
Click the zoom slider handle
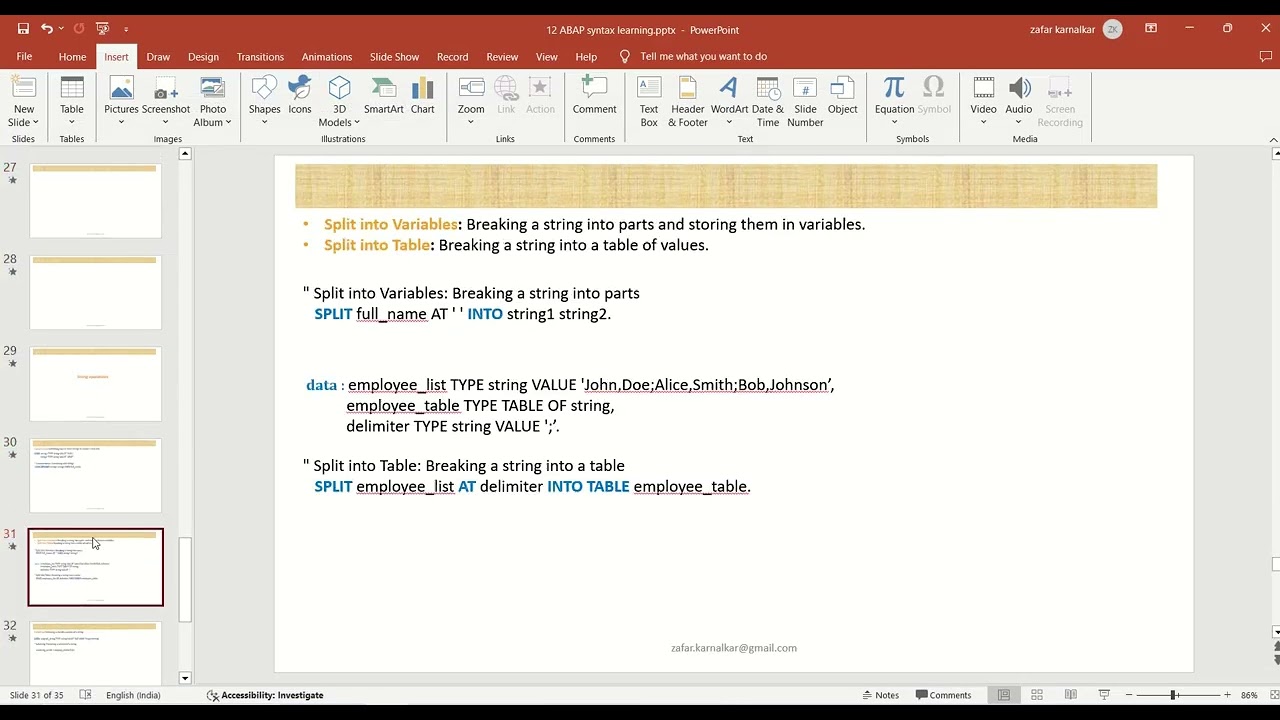click(1173, 695)
